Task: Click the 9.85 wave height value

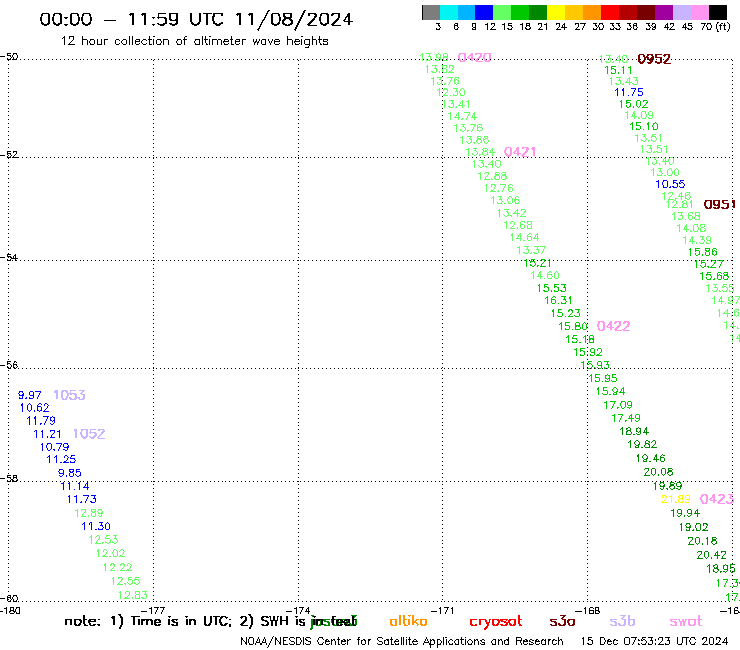Action: [70, 473]
